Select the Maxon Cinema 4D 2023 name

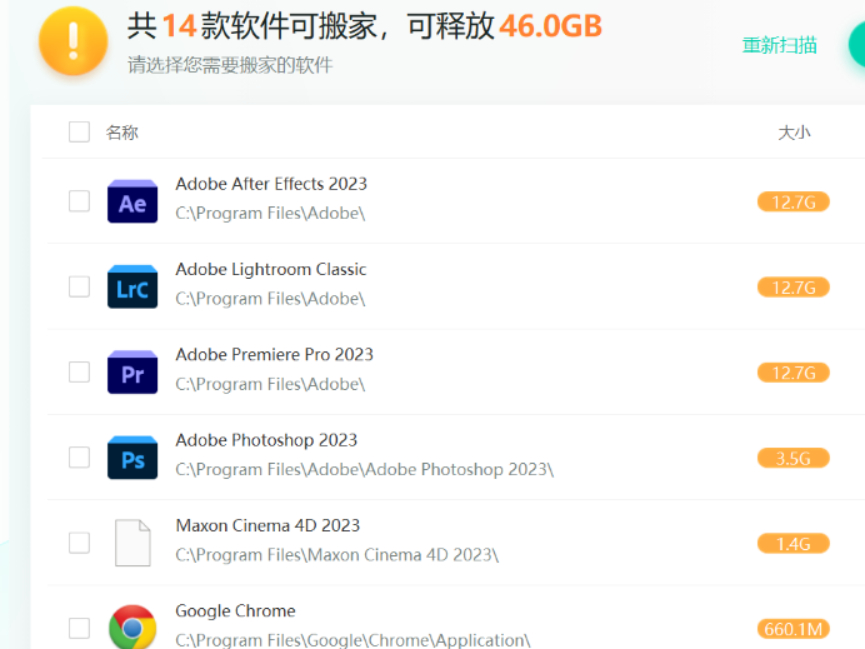point(268,525)
